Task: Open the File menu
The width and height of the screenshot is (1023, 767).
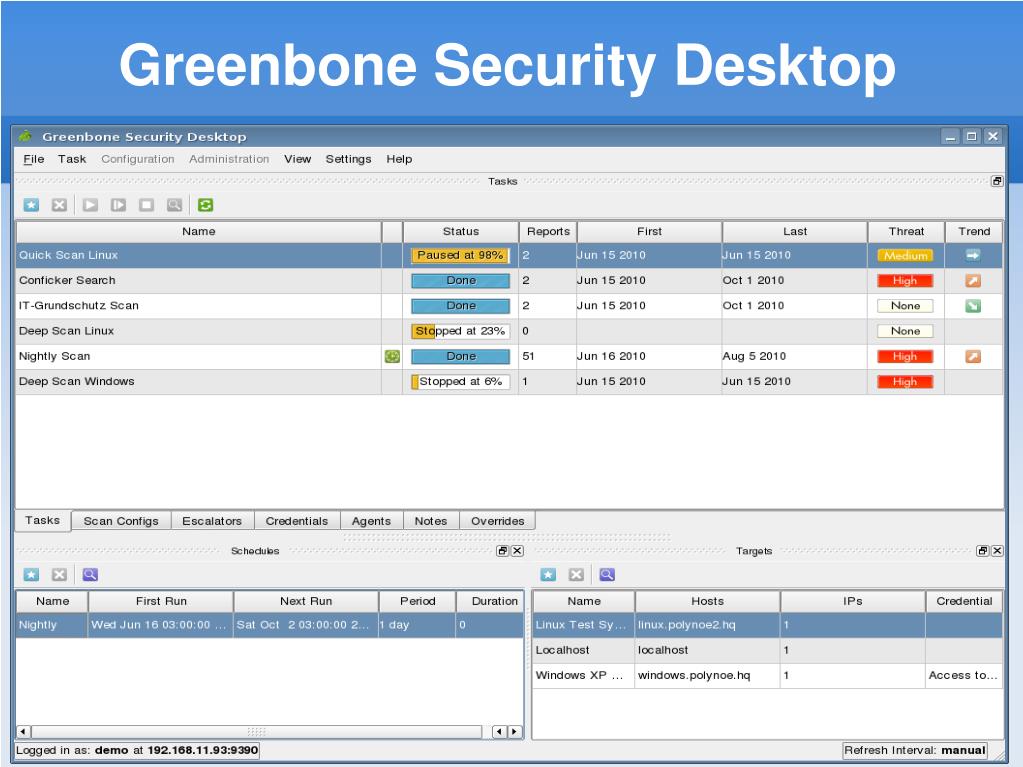Action: coord(34,159)
